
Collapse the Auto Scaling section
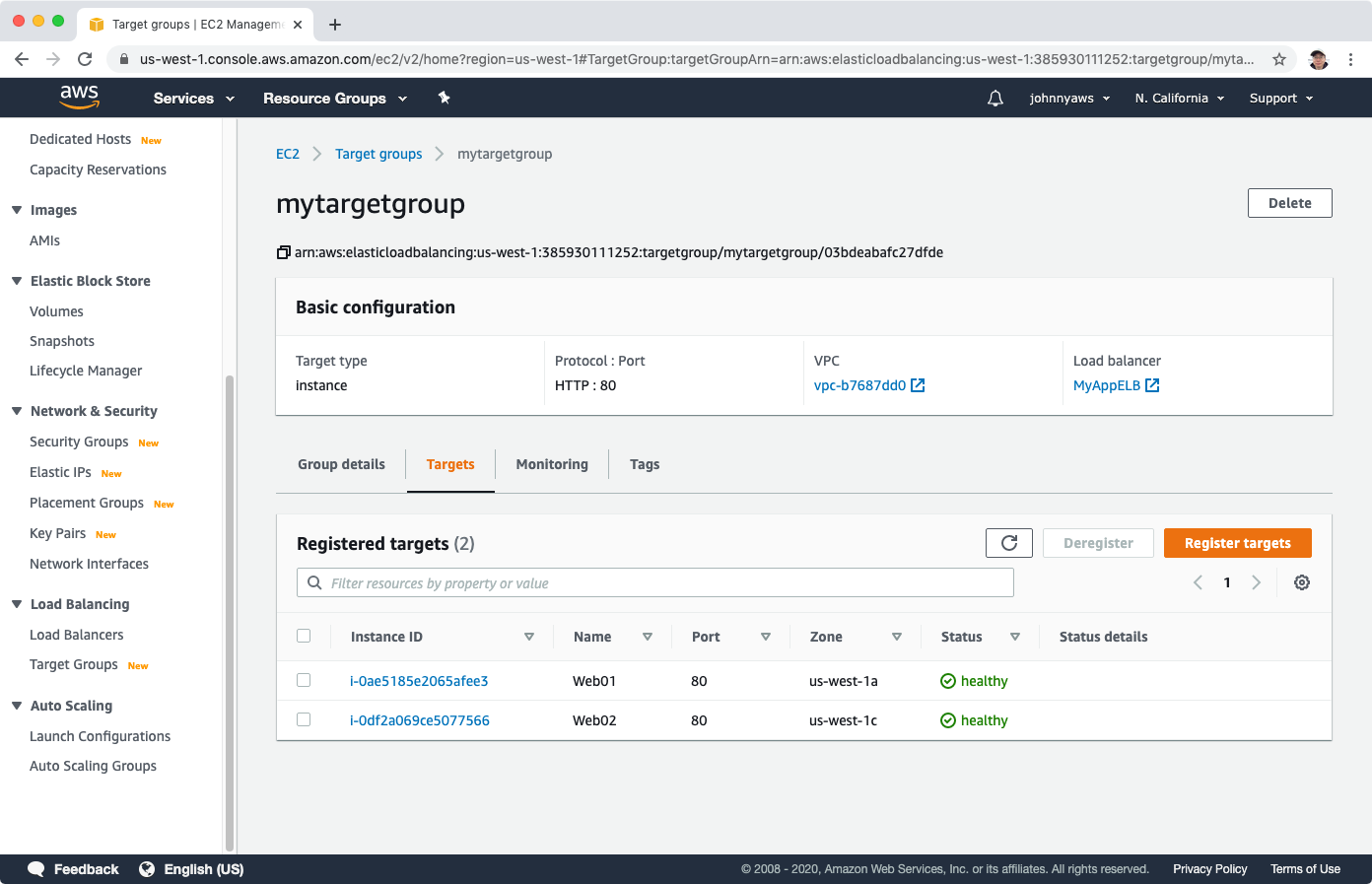17,706
